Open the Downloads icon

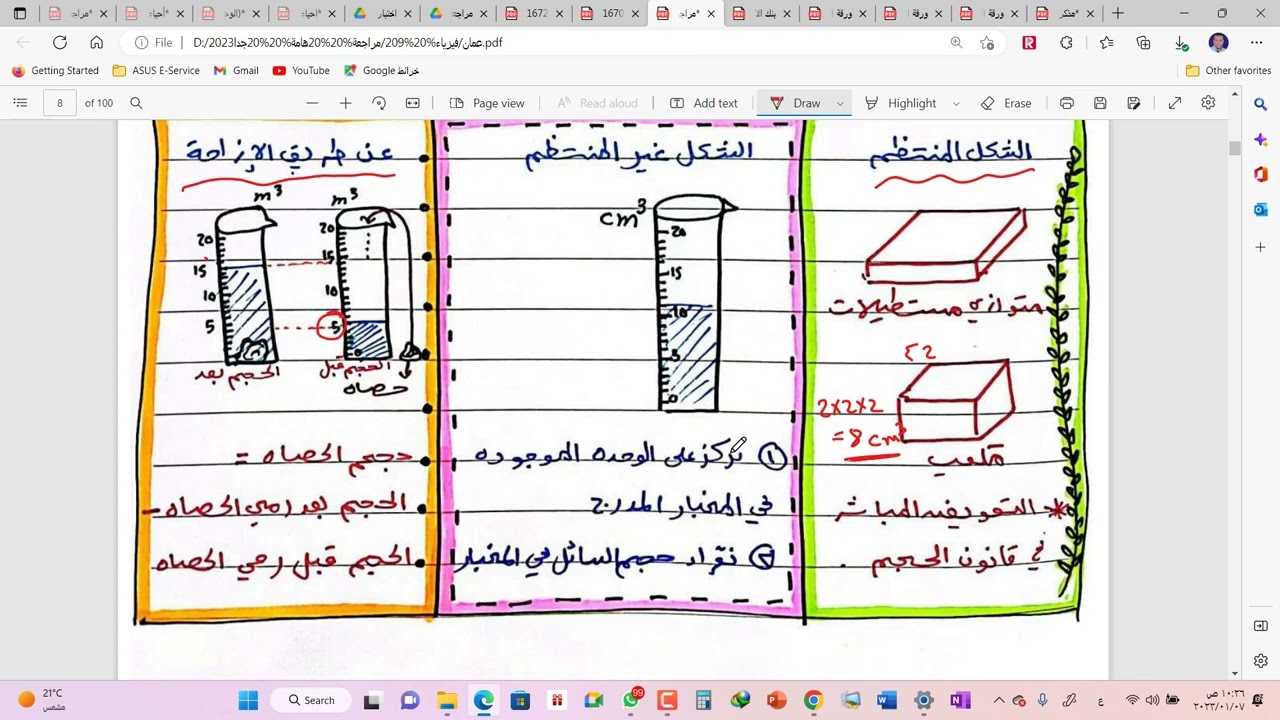coord(1181,43)
